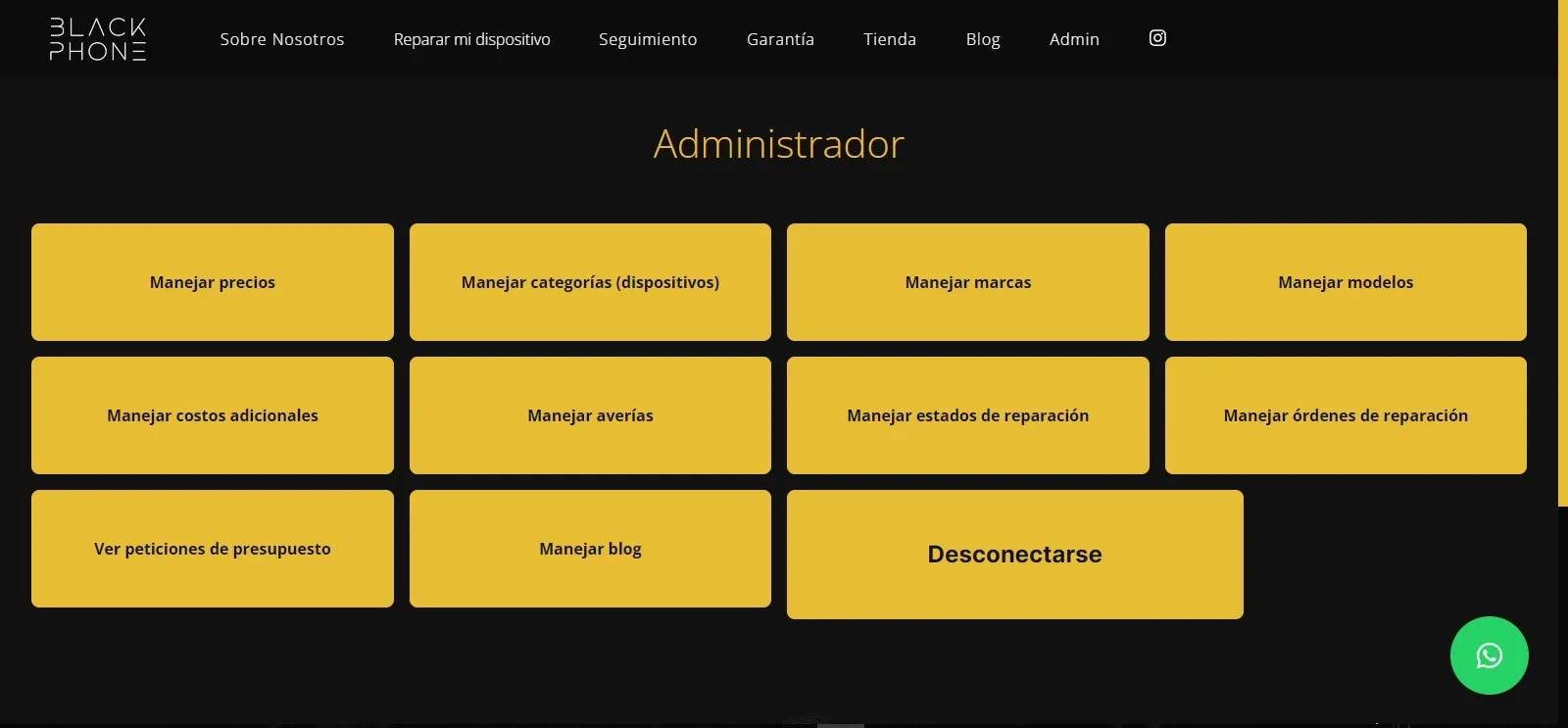Open Manejar estados de reparación
The image size is (1568, 728).
(968, 415)
